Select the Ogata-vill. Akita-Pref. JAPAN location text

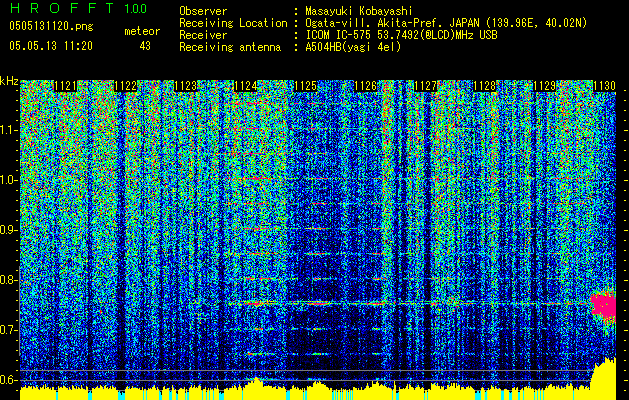click(446, 23)
